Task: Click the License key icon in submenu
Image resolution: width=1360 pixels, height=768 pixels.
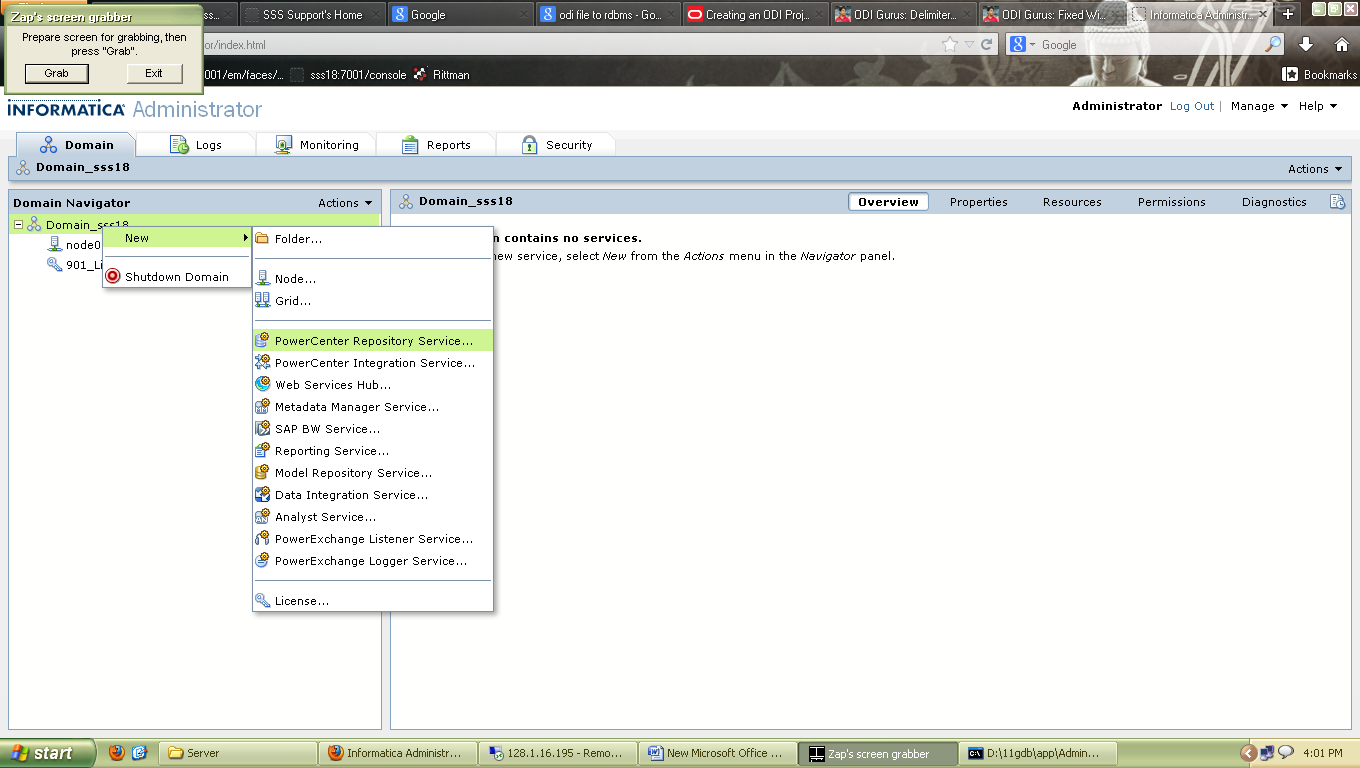Action: 262,601
